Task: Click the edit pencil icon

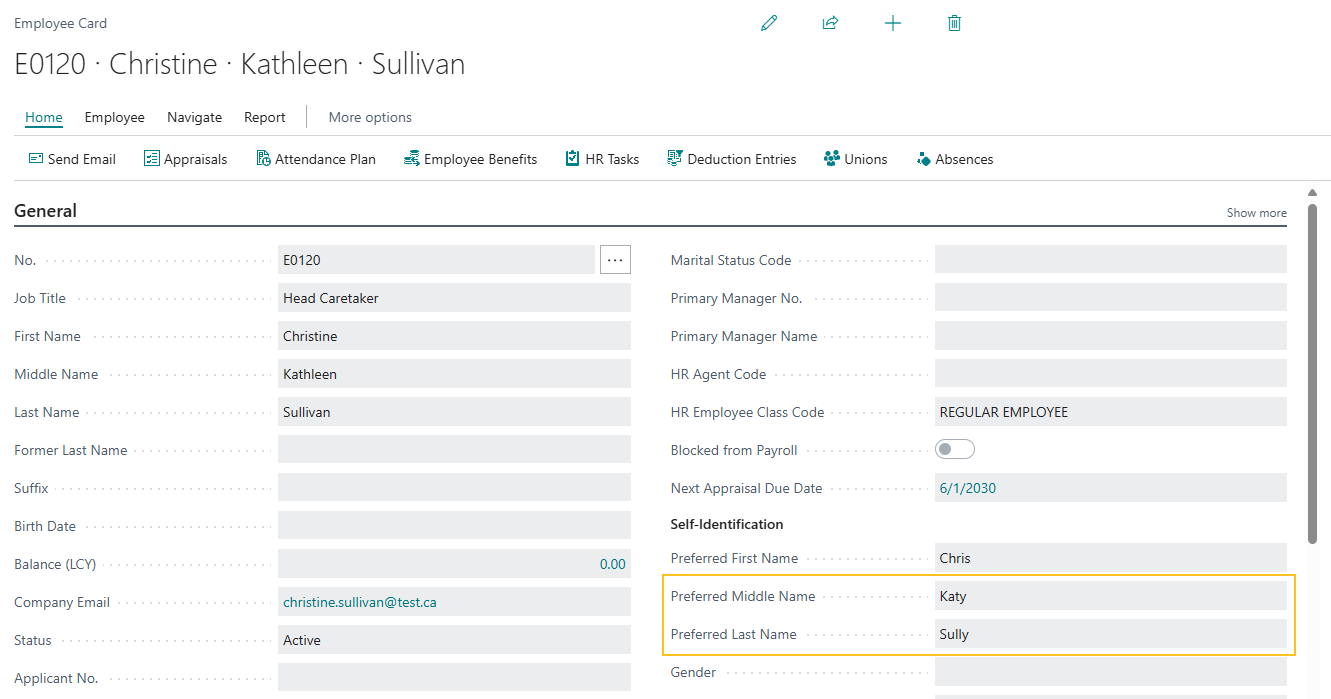Action: 769,22
